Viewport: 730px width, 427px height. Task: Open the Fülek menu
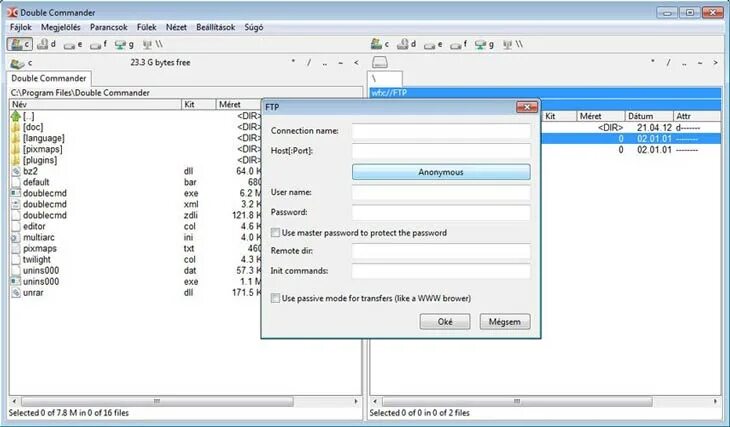pos(147,27)
